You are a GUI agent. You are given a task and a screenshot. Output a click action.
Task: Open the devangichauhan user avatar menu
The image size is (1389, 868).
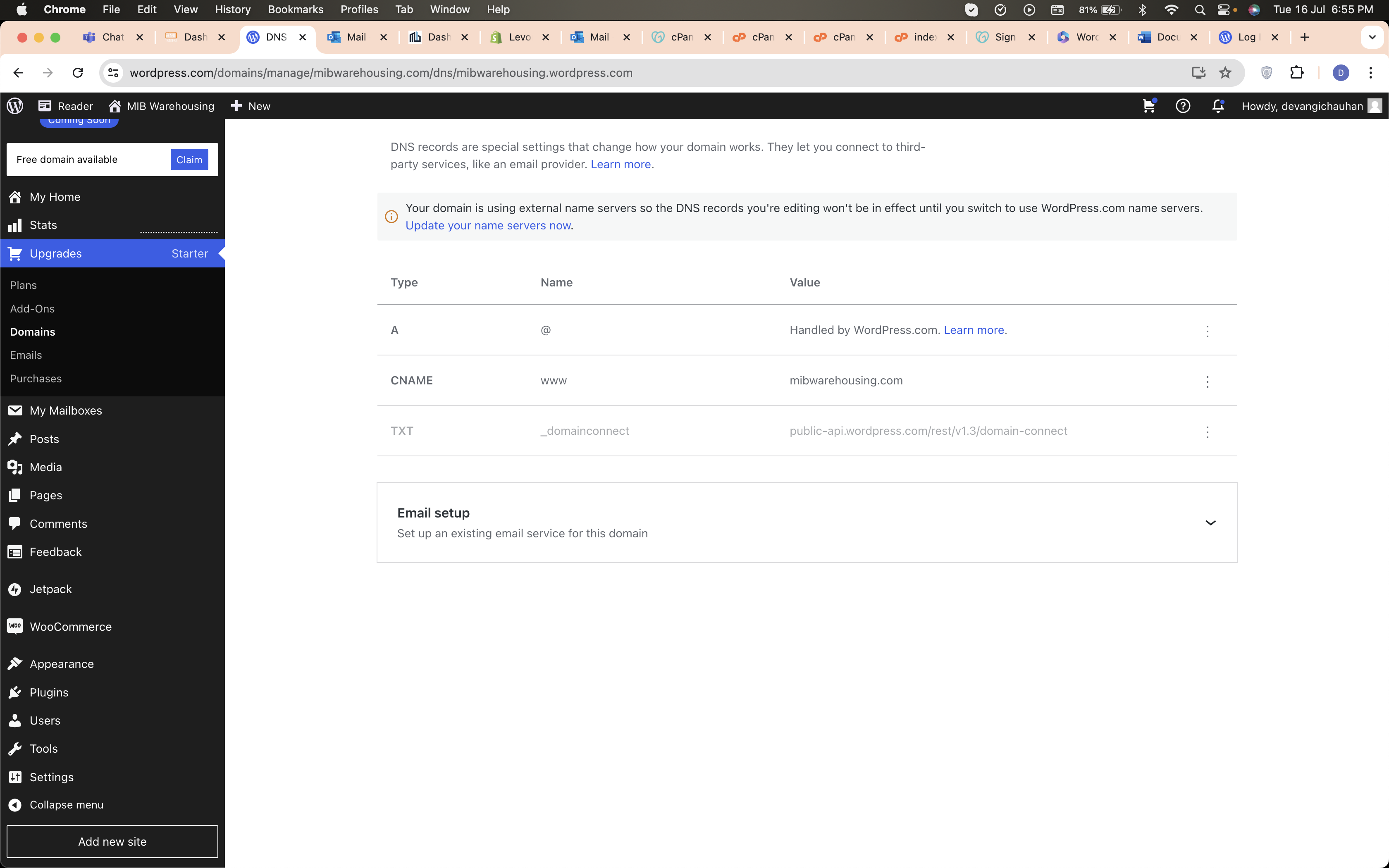1375,106
